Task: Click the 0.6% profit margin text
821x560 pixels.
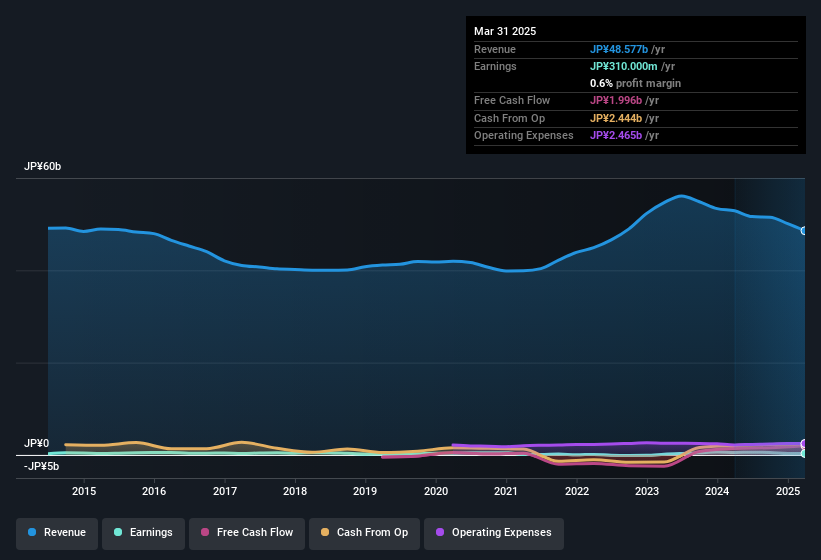Action: [x=635, y=83]
